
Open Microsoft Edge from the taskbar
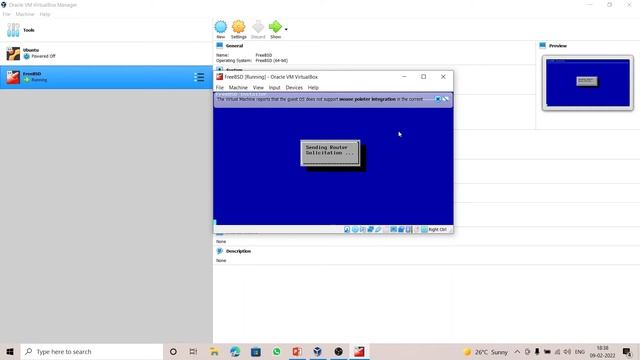pos(235,351)
